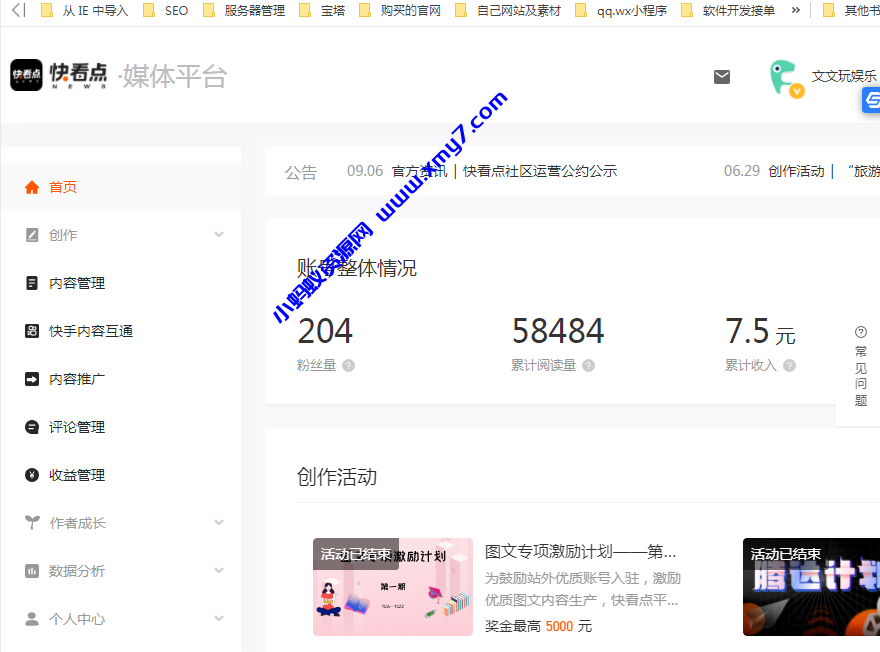Click the 作者成长 growth icon
The height and width of the screenshot is (652, 880).
tap(30, 522)
